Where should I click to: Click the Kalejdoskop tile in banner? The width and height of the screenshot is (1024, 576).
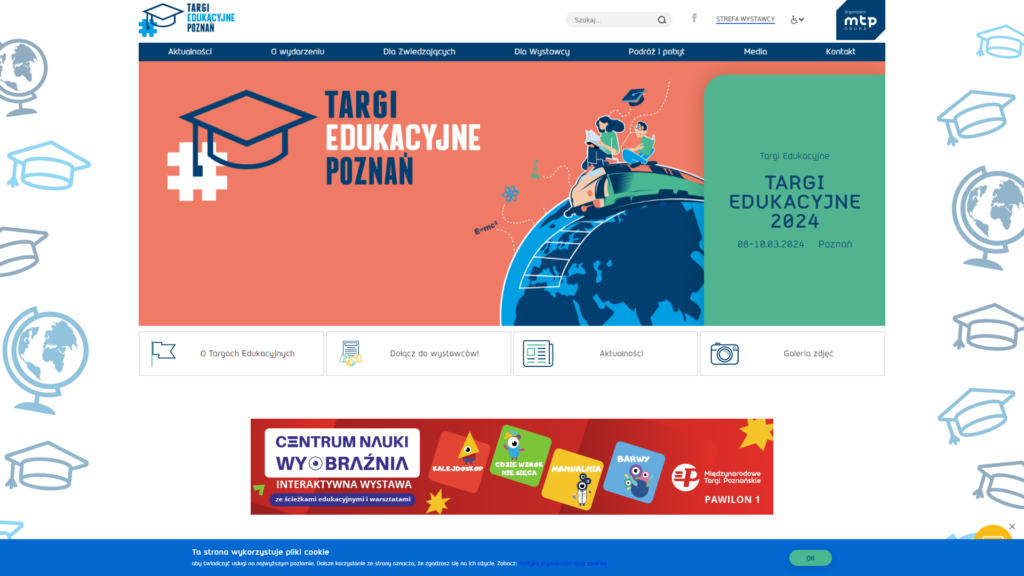[459, 461]
